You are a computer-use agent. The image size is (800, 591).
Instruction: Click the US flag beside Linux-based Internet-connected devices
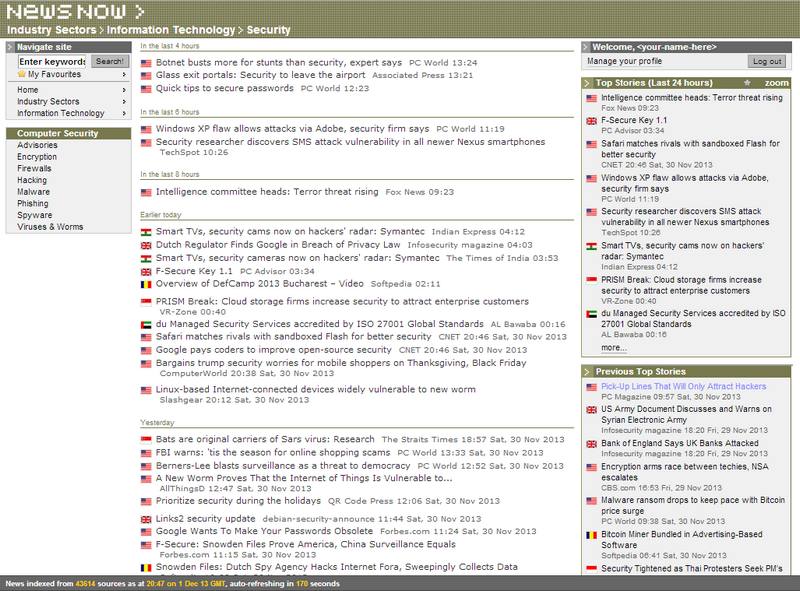point(146,390)
